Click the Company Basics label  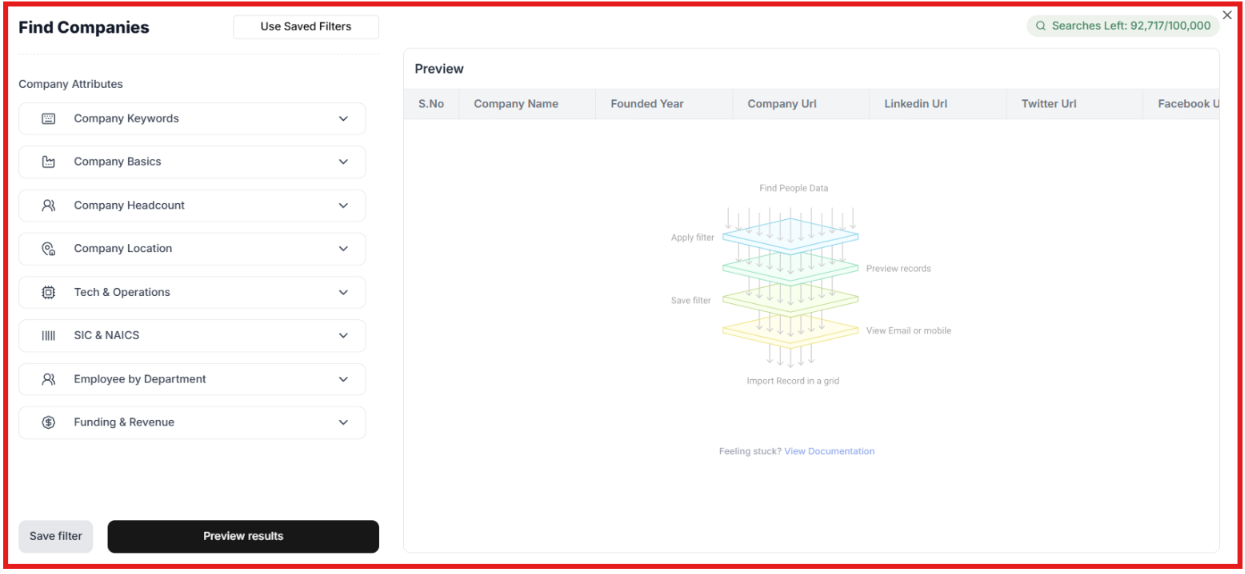click(117, 162)
